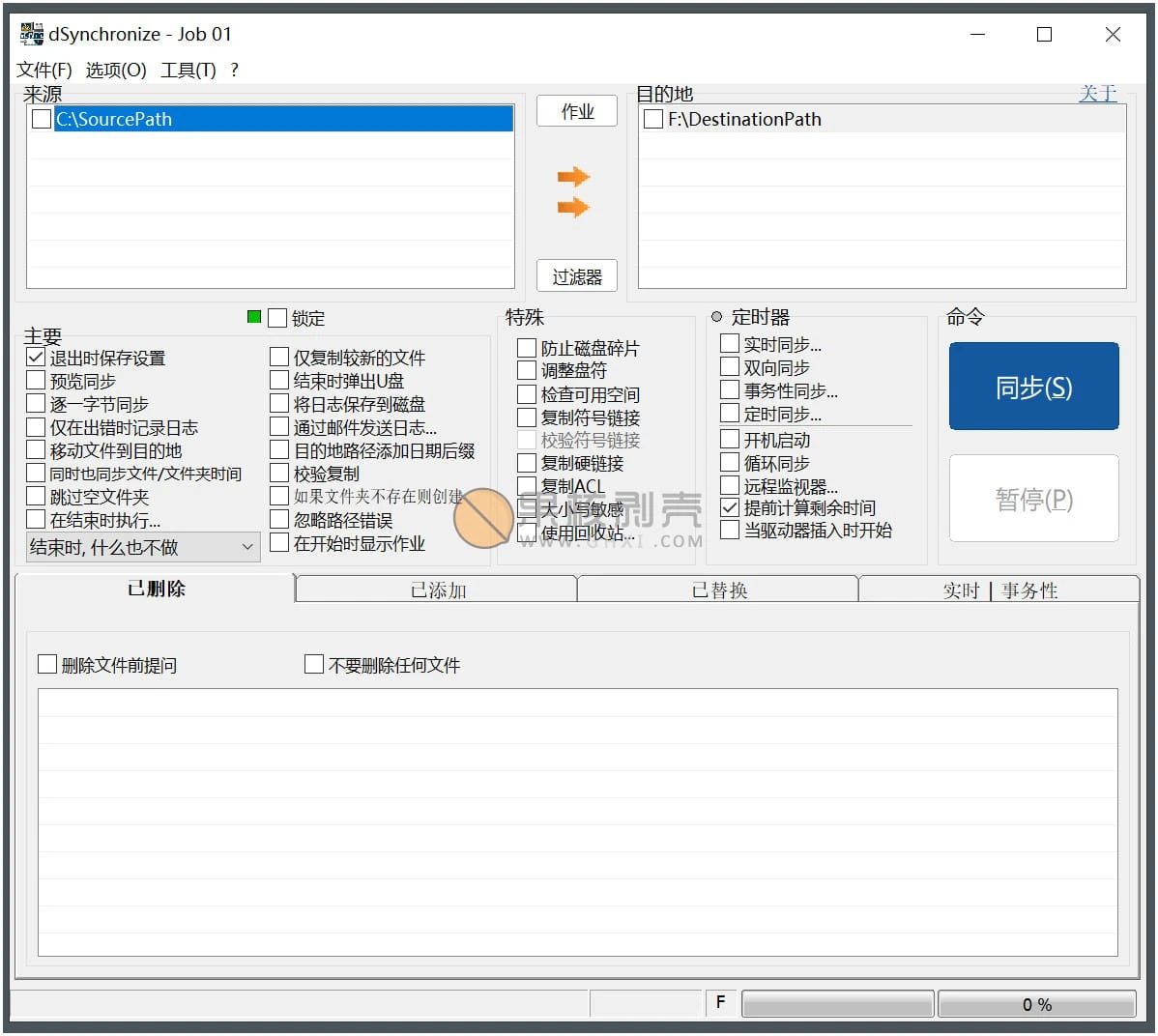This screenshot has width=1158, height=1036.
Task: Open the 工具(T) menu
Action: [x=188, y=71]
